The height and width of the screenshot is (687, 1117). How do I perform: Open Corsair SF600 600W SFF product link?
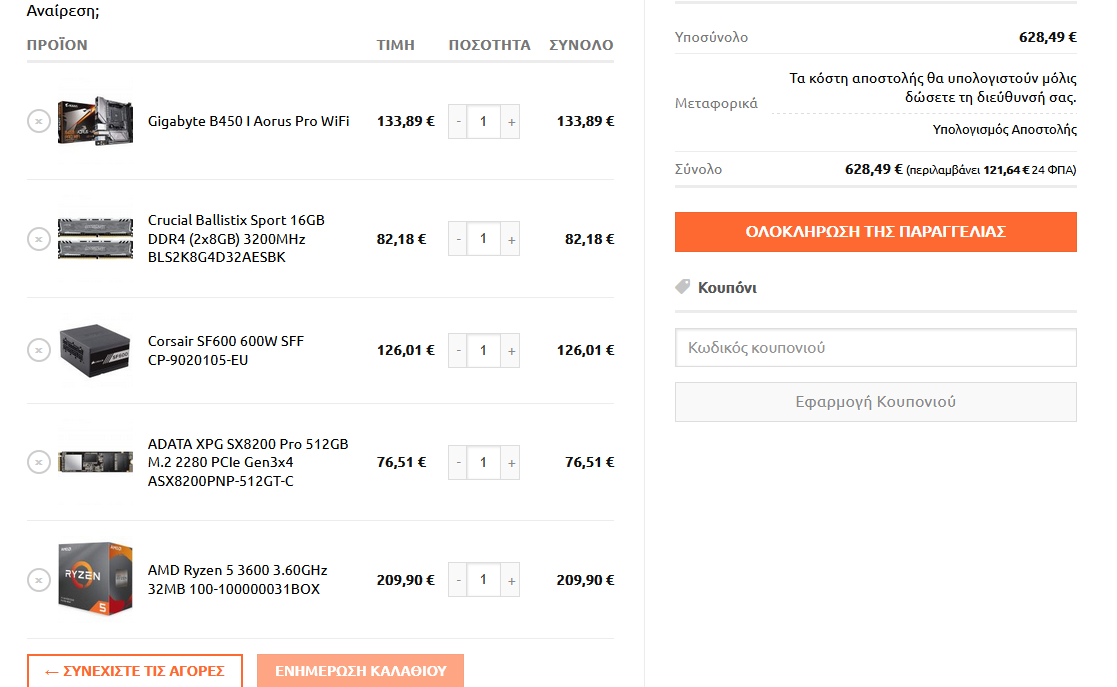click(226, 350)
